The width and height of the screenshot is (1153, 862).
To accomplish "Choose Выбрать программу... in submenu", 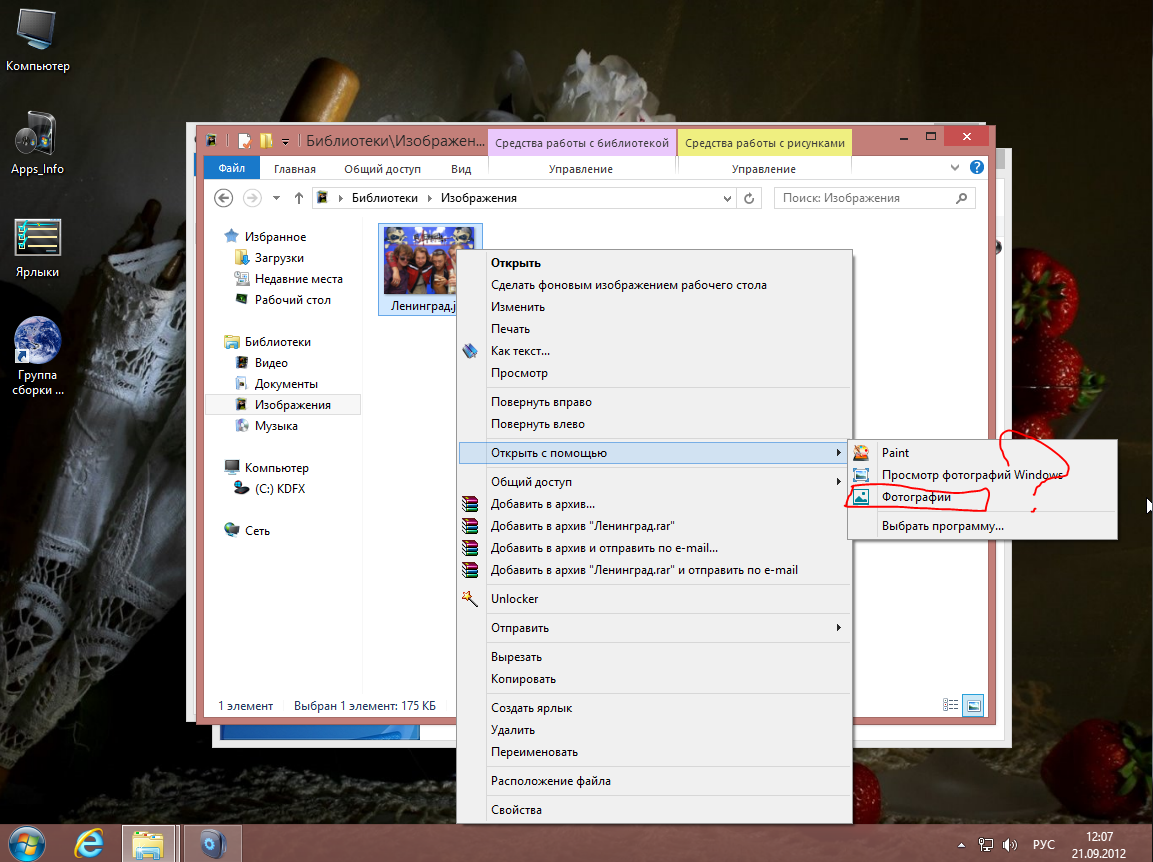I will click(982, 526).
